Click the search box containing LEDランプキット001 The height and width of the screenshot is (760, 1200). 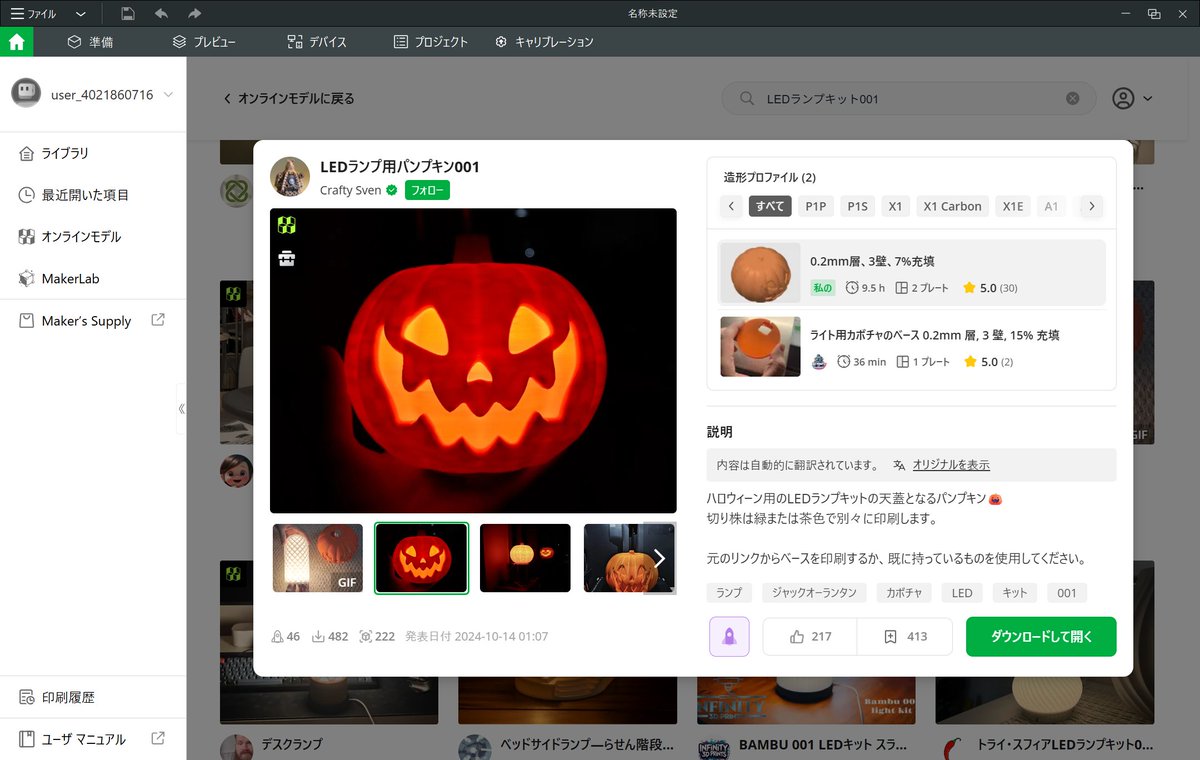click(x=909, y=98)
